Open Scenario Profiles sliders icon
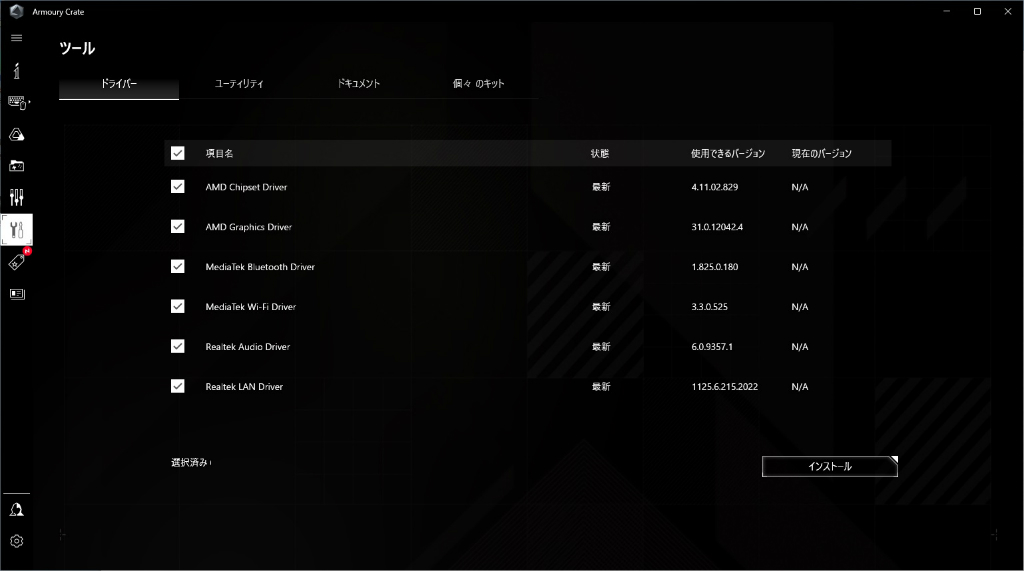Screen dimensions: 1024x571 pos(17,197)
